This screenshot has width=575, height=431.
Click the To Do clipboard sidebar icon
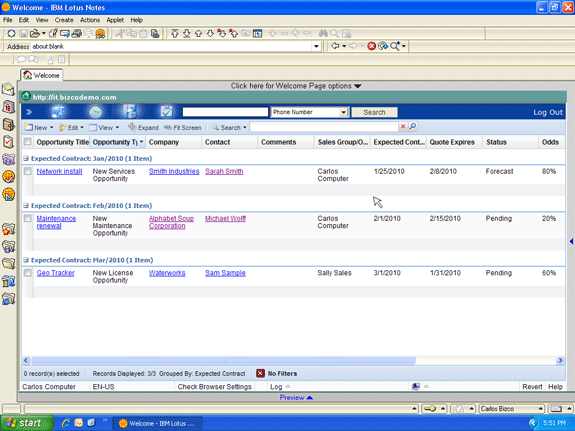point(8,142)
